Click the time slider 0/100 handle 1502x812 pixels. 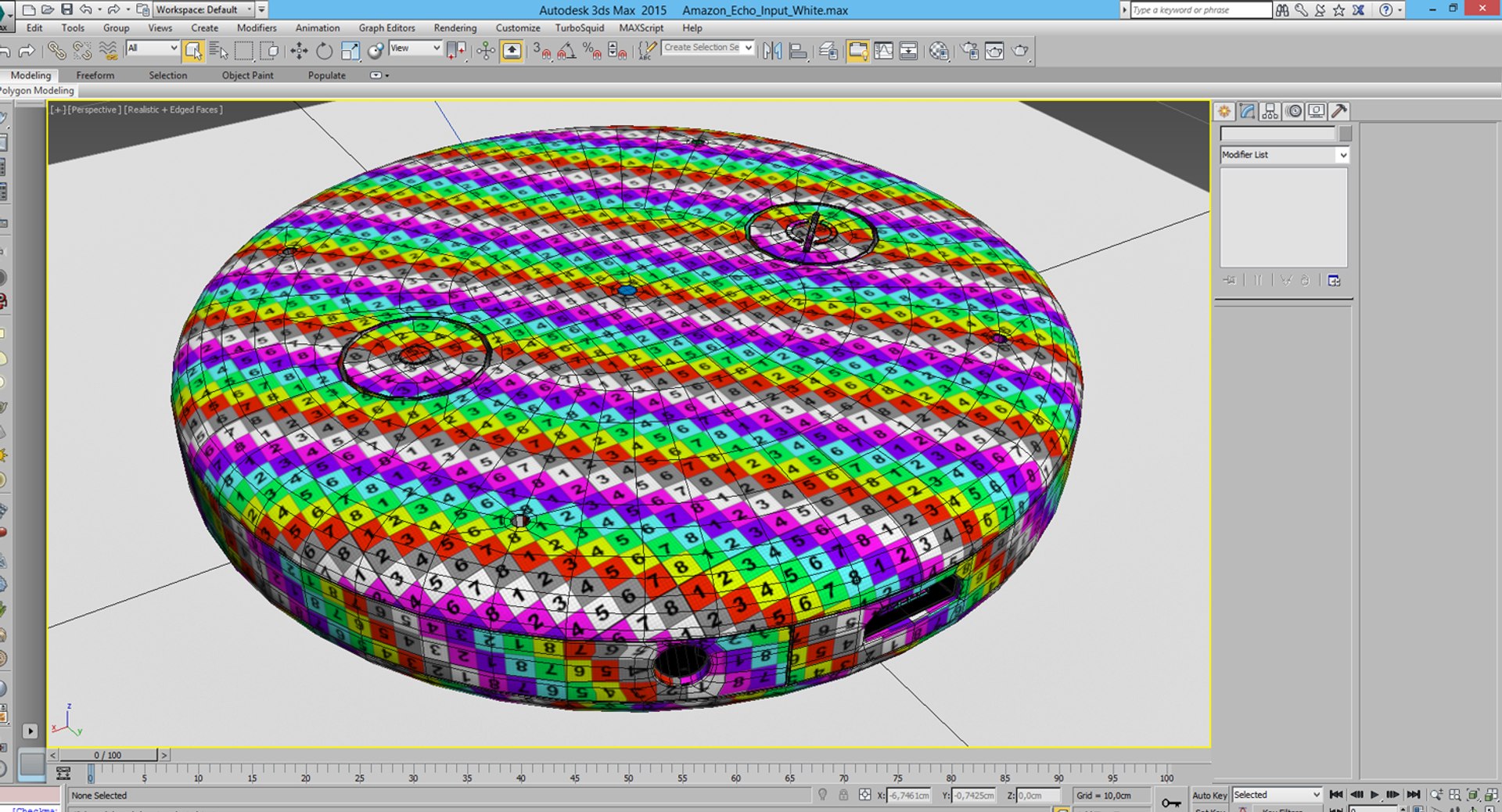(108, 755)
